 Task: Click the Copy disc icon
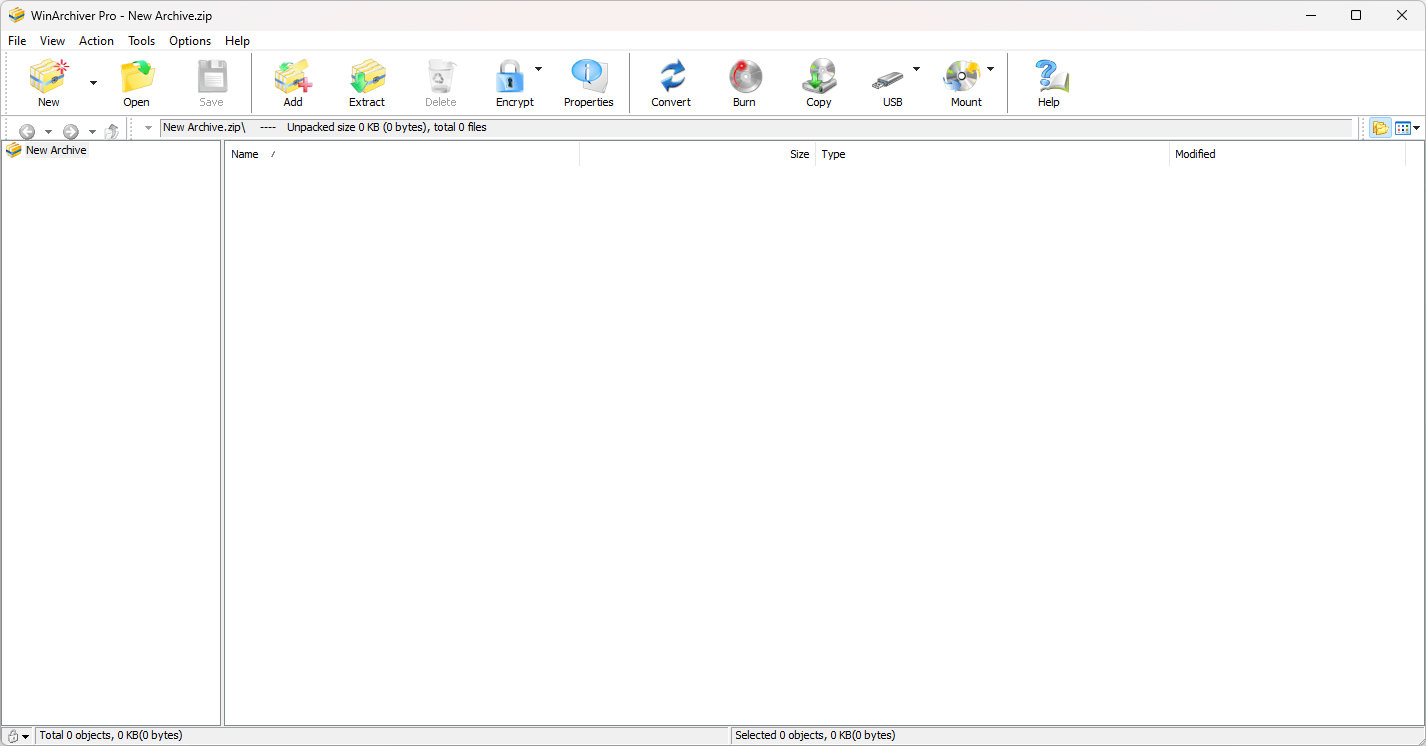coord(818,78)
